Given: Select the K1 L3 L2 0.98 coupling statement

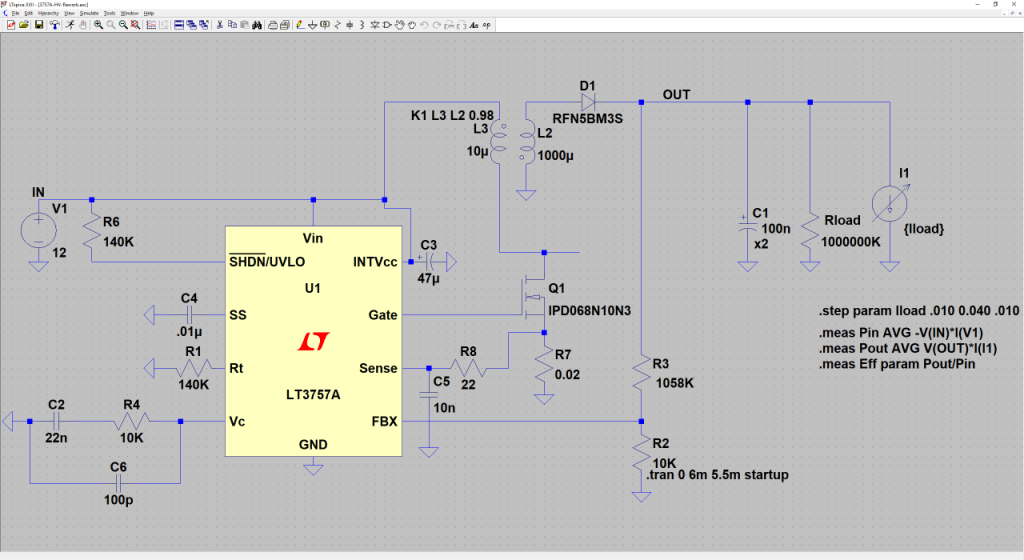Looking at the screenshot, I should [x=452, y=116].
